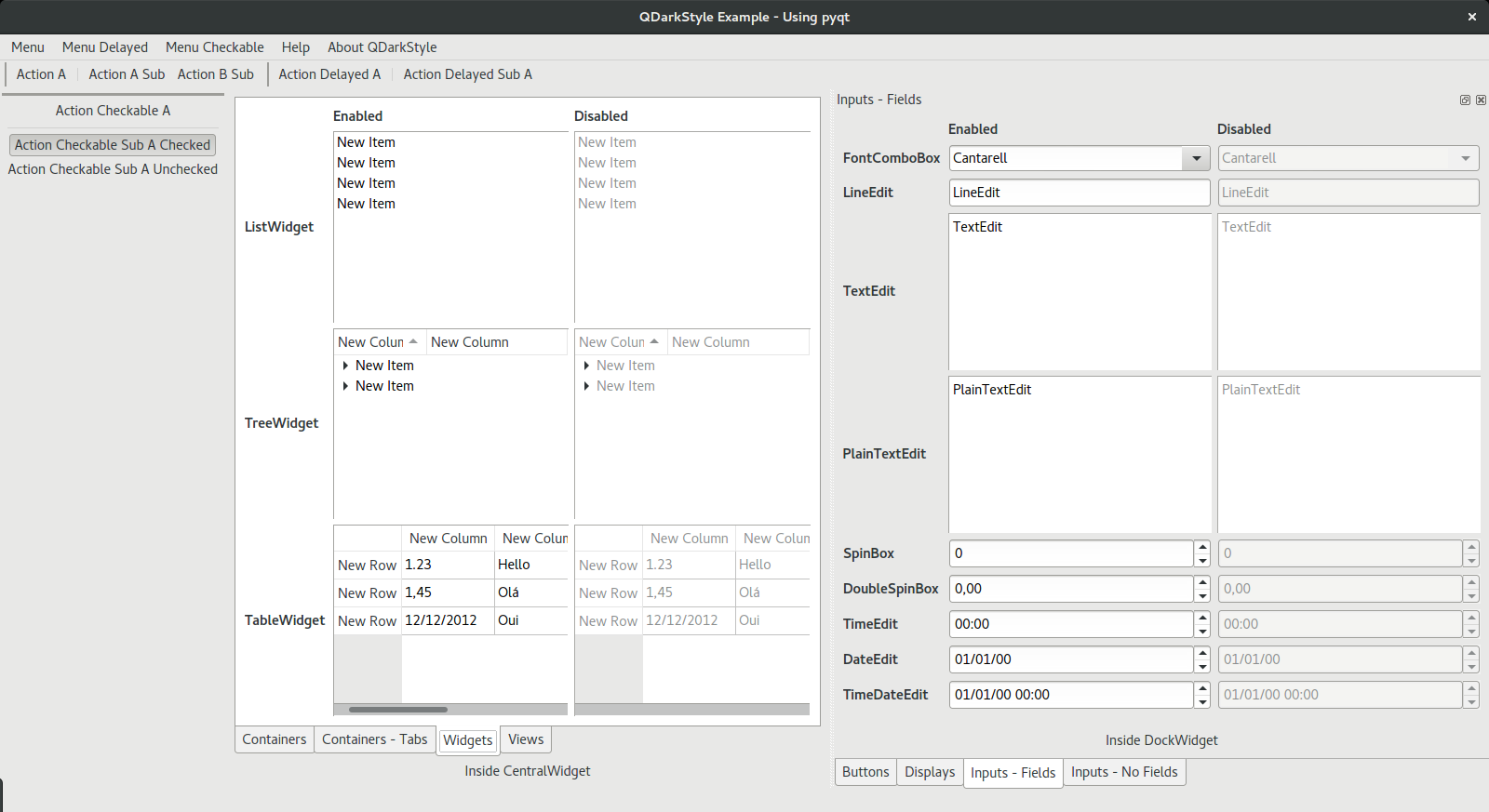This screenshot has width=1489, height=812.
Task: Close the Inputs - Fields dock panel
Action: [x=1481, y=100]
